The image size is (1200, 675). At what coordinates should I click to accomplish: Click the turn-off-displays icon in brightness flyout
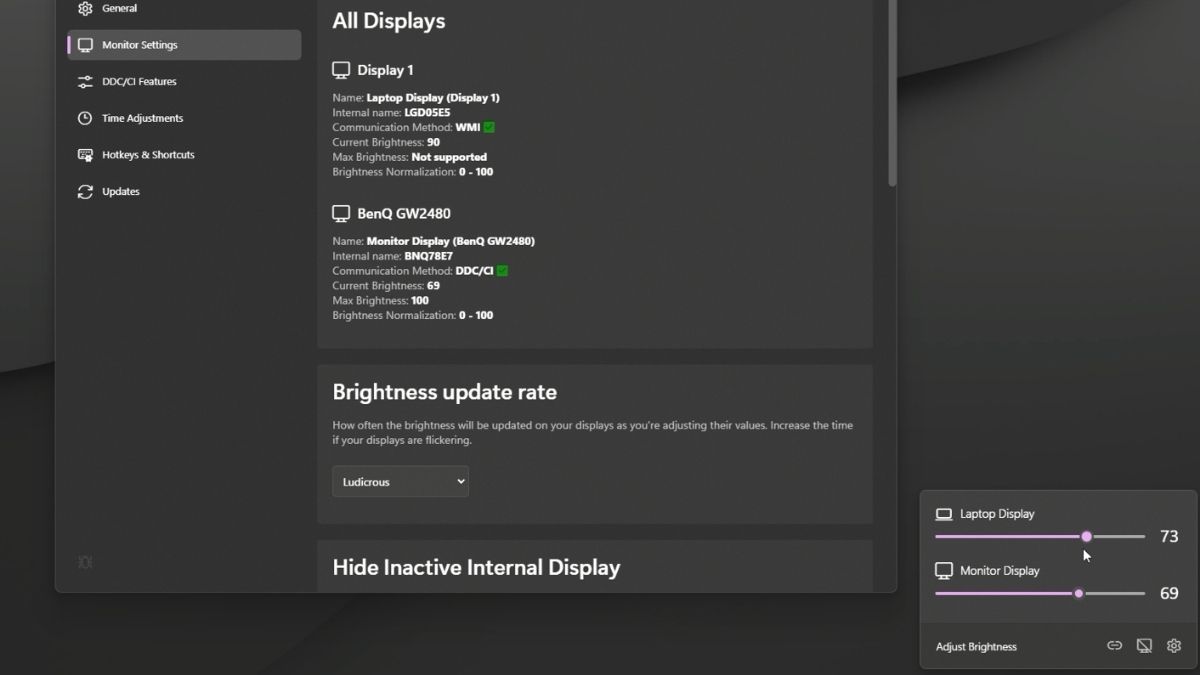tap(1144, 645)
